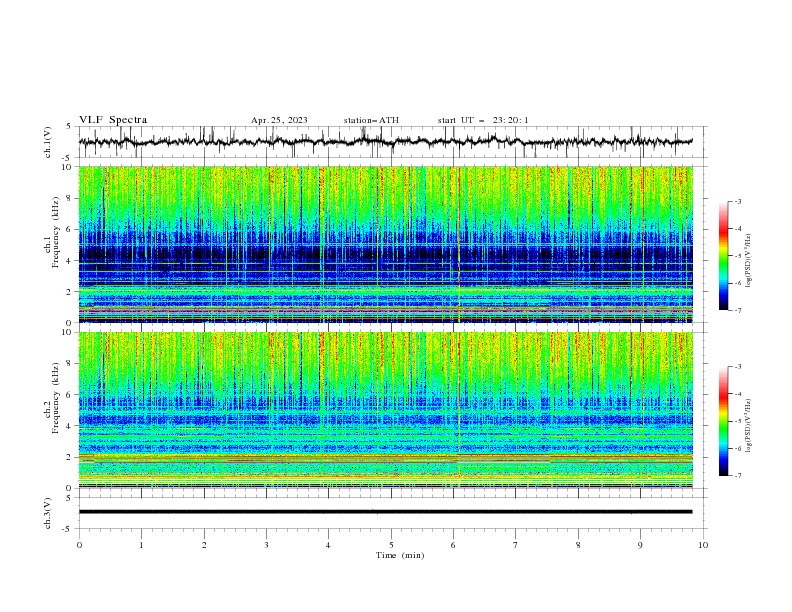Click the ch.2 spectrogram color scale bar
The image size is (792, 612).
click(724, 421)
